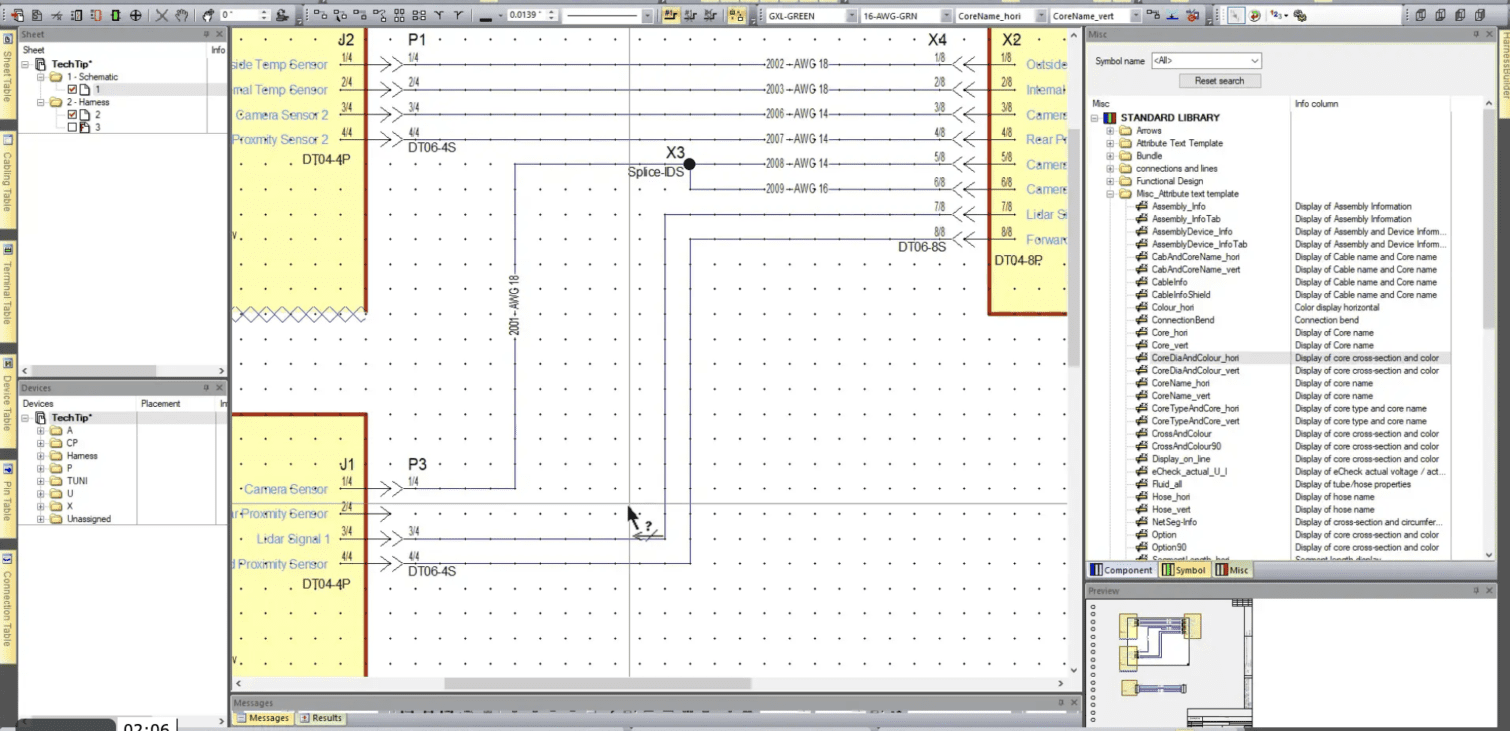
Task: Select the Y-branch bundle tool icon
Action: click(437, 15)
